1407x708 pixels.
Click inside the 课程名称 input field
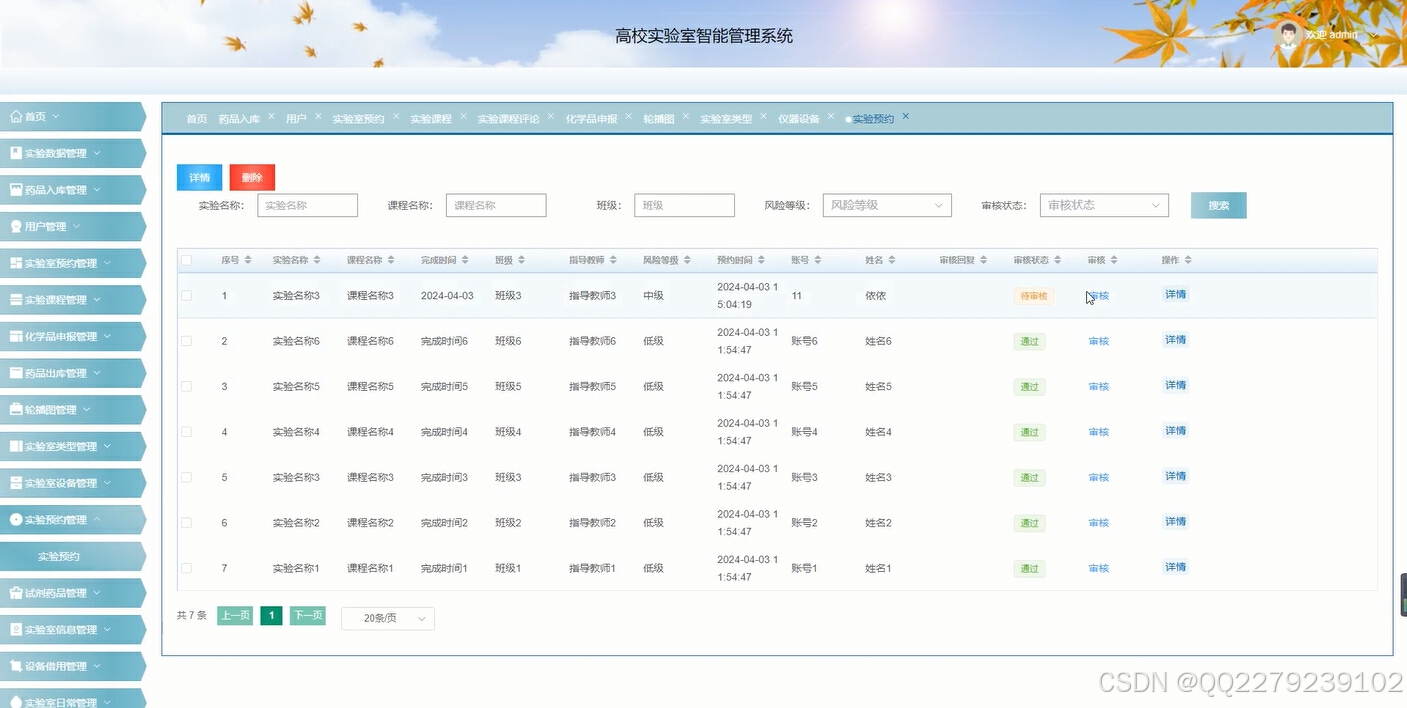coord(495,205)
